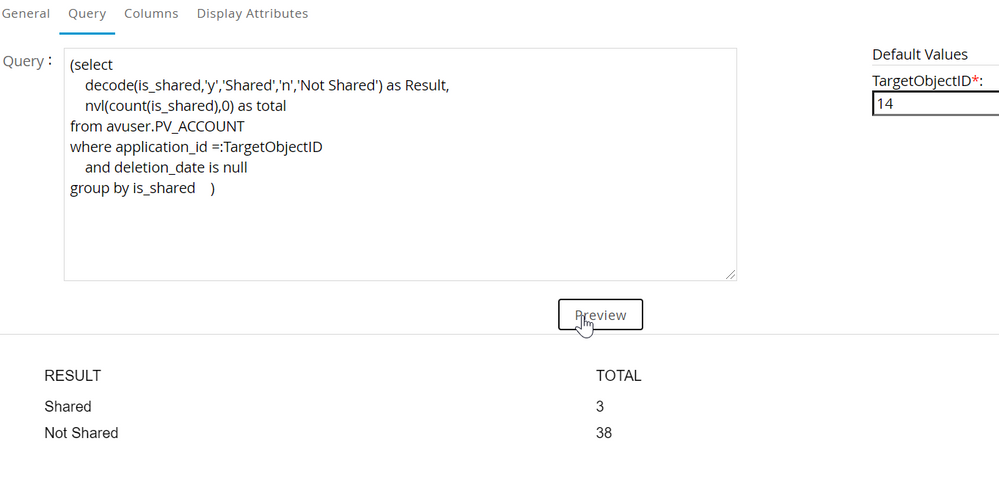
Task: Place cursor on the 'from avuser.PV_ACCOUNT' line
Action: [x=157, y=126]
